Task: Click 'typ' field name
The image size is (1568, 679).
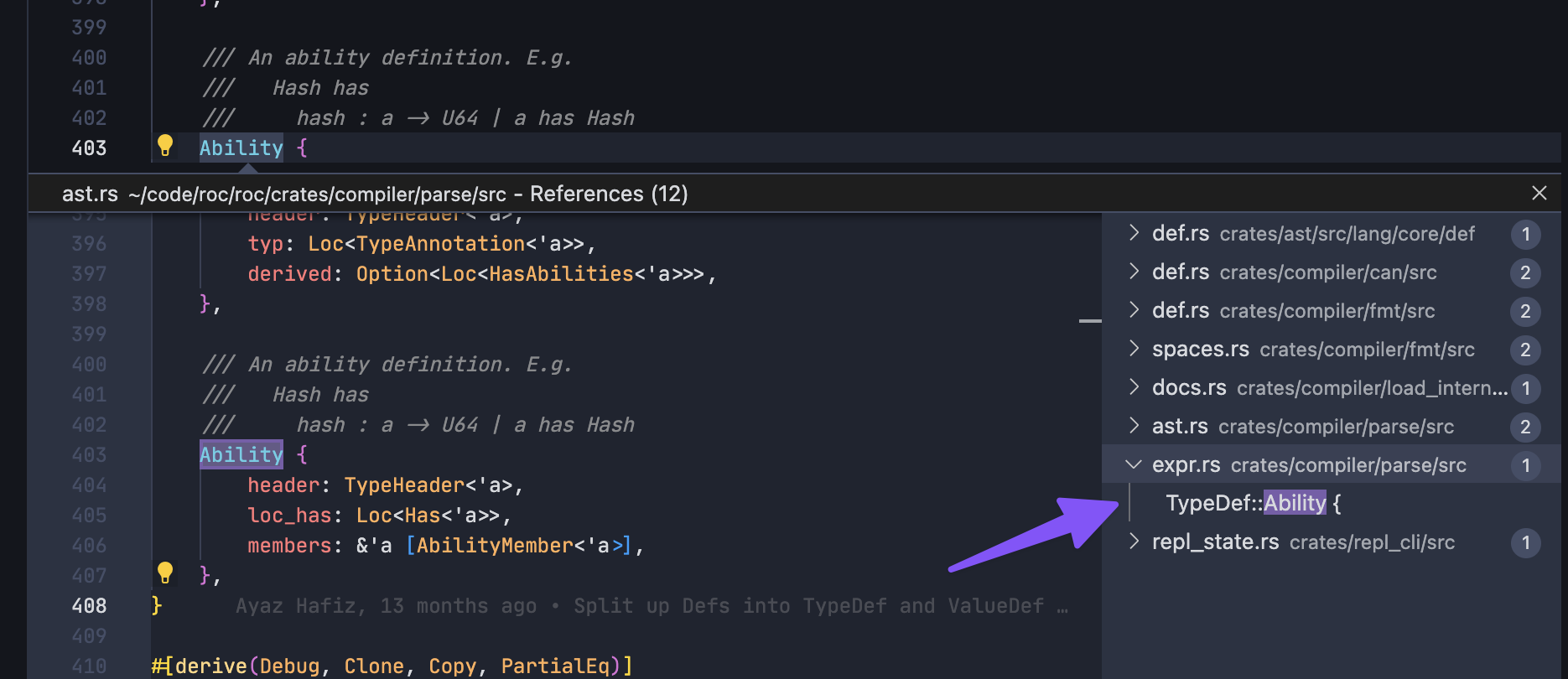Action: 266,243
